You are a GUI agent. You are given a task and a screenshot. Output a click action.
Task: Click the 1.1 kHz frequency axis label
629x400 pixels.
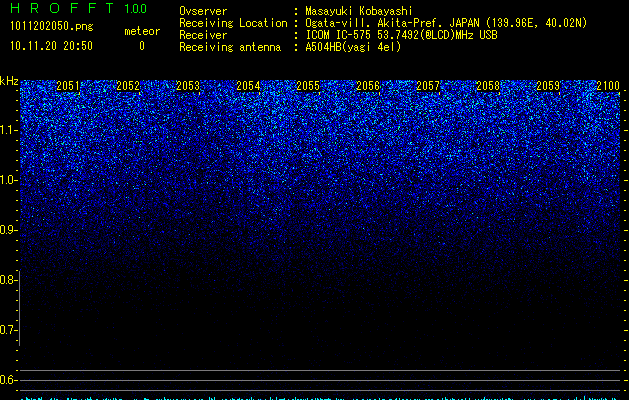click(x=8, y=130)
